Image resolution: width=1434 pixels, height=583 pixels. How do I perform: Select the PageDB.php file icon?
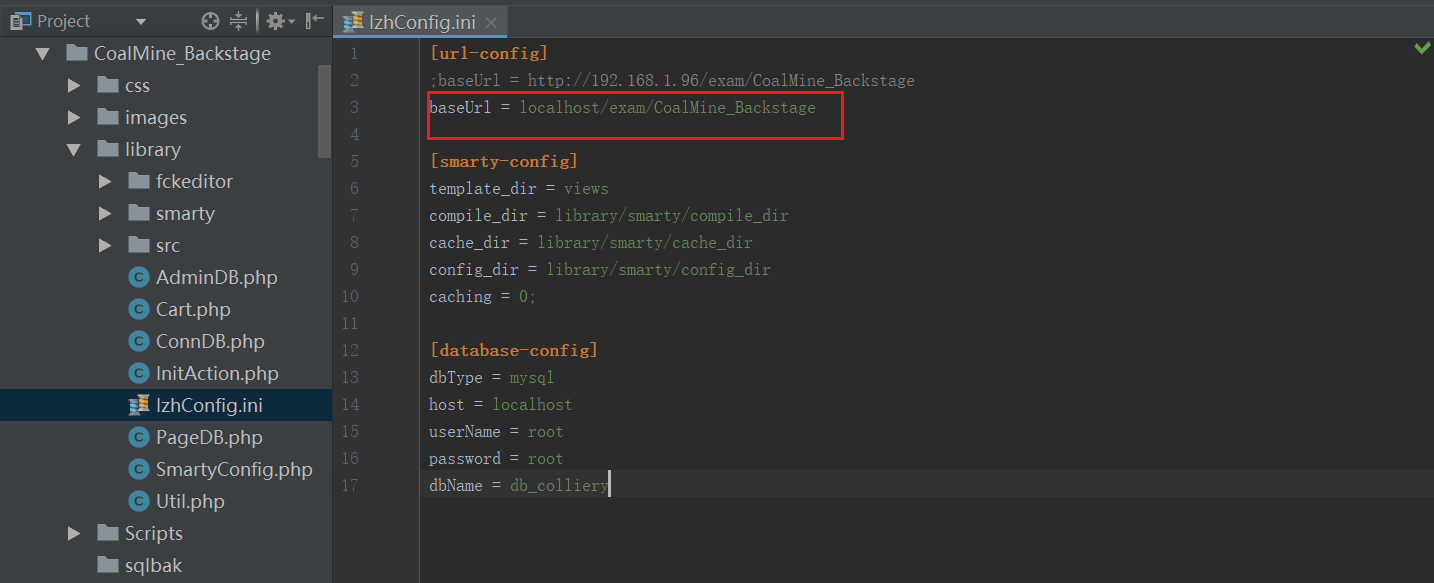(139, 438)
